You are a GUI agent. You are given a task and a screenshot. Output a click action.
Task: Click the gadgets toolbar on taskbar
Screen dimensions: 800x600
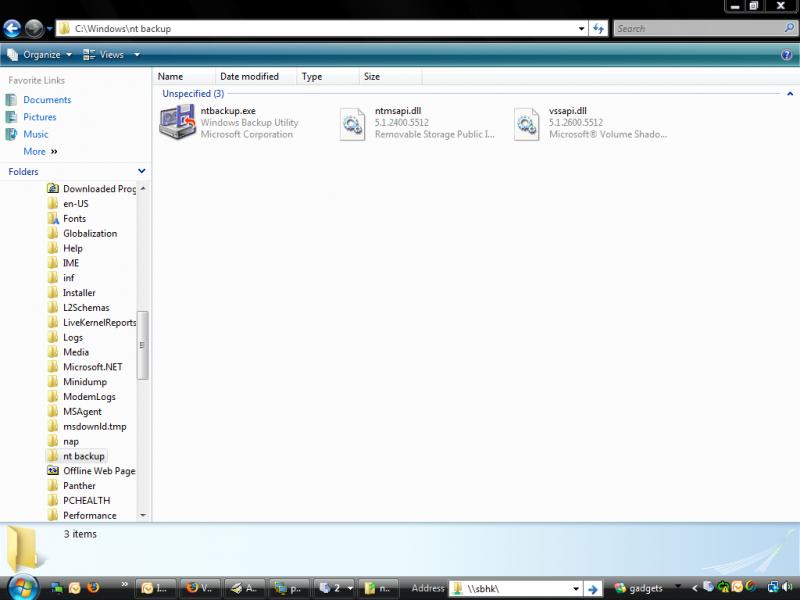tap(639, 588)
